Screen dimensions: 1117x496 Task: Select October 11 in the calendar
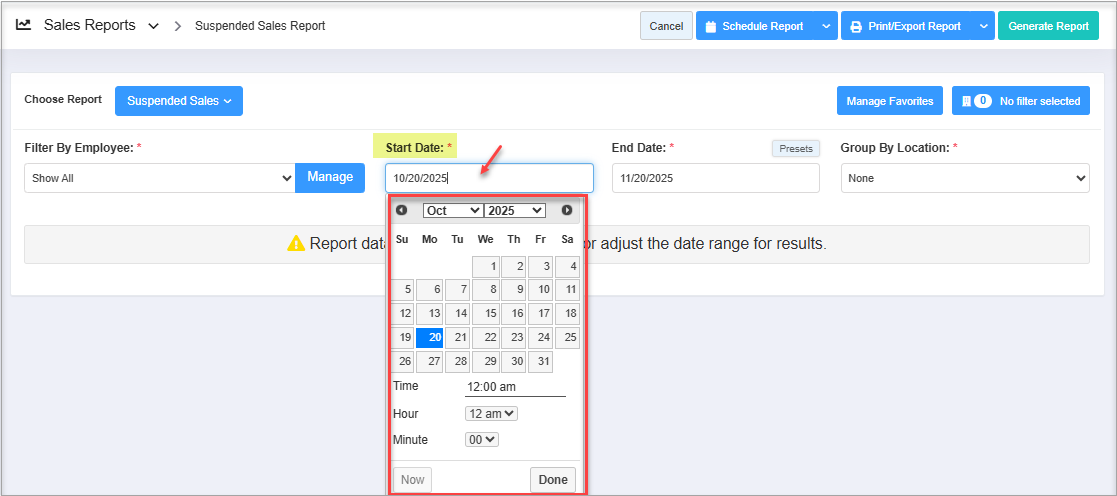[568, 290]
